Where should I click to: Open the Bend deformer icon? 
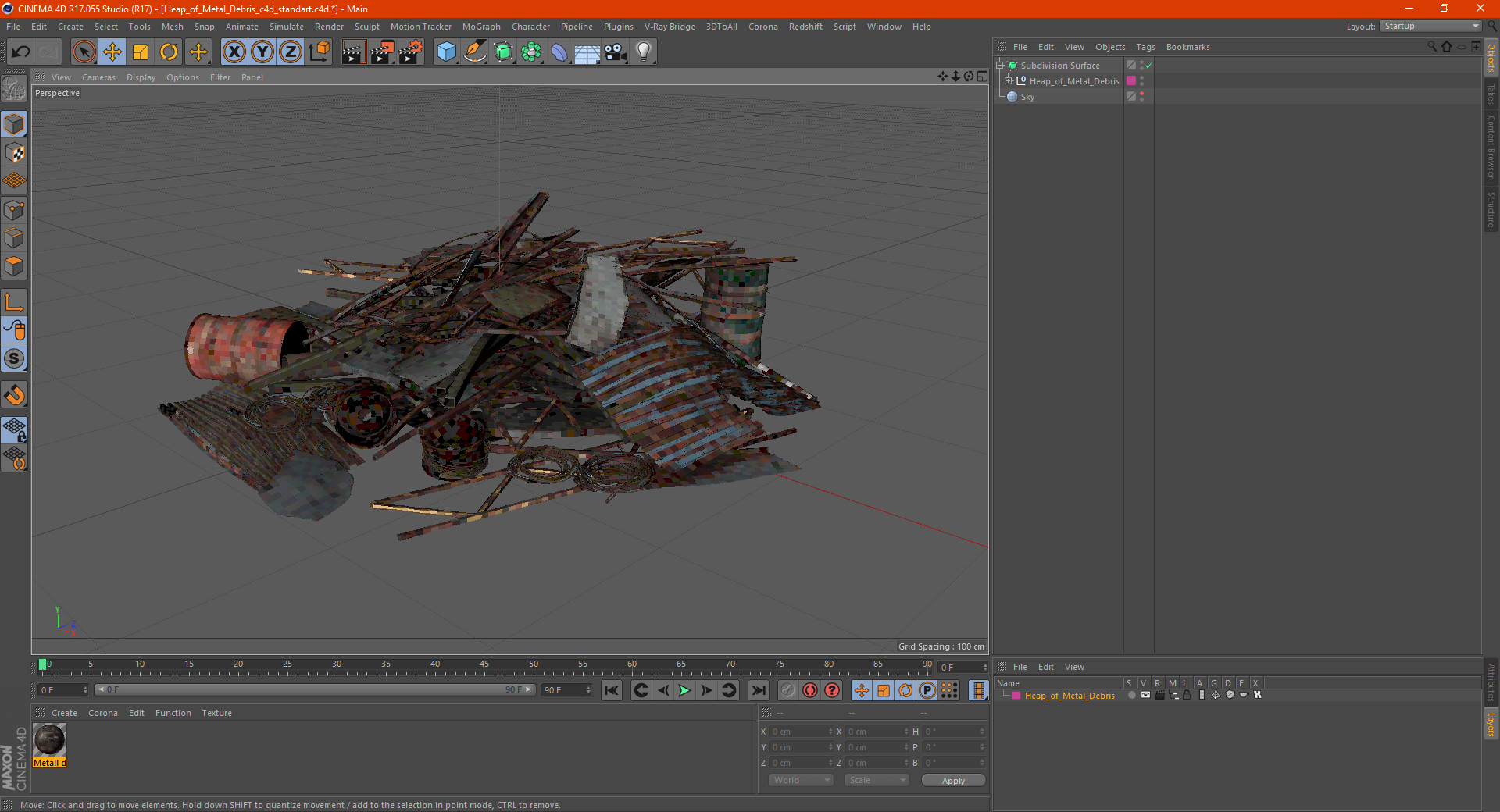coord(559,52)
